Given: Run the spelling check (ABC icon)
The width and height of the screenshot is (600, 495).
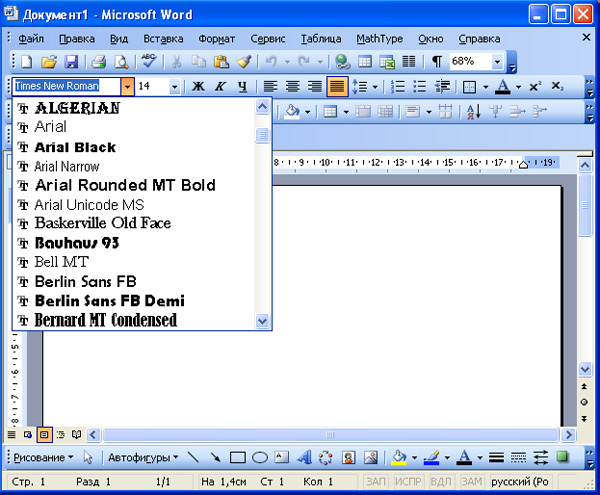Looking at the screenshot, I should (x=149, y=61).
